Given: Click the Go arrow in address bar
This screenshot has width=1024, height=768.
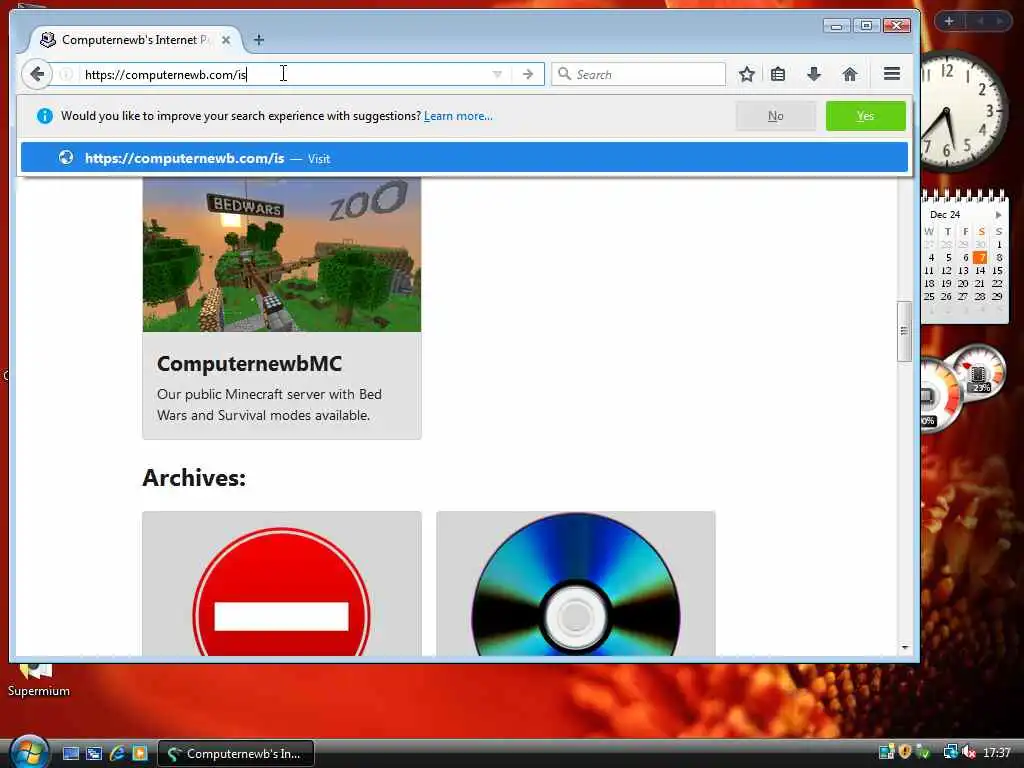Looking at the screenshot, I should tap(528, 74).
